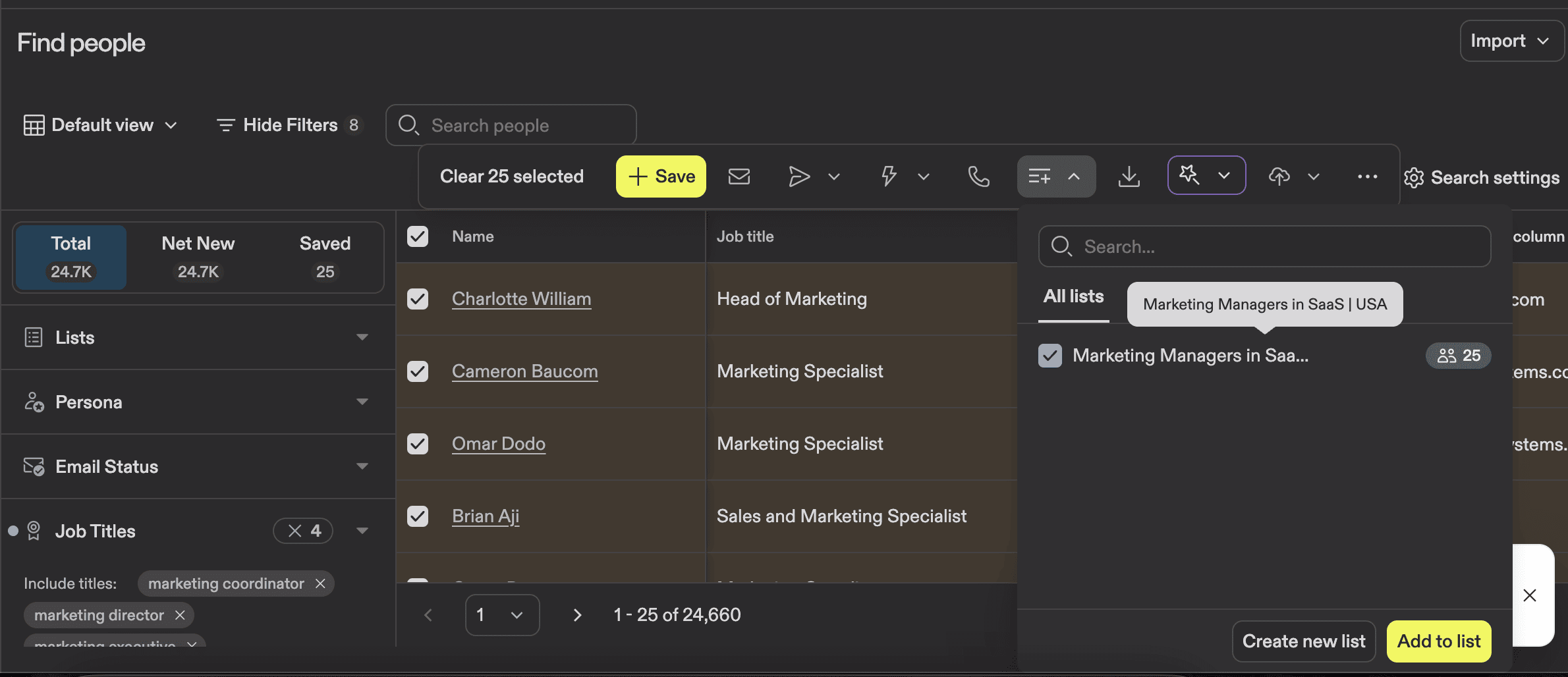The image size is (1568, 677).
Task: Open Charlotte William's profile link
Action: coord(521,299)
